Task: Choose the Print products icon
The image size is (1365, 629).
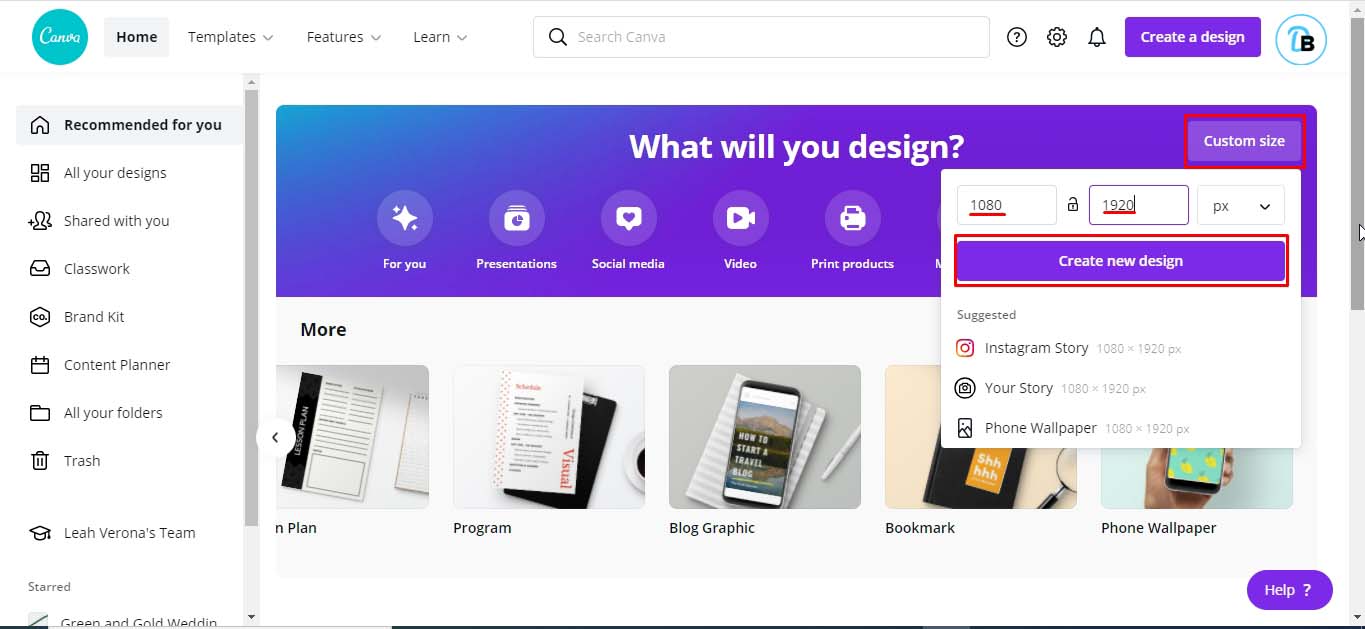Action: [x=853, y=218]
